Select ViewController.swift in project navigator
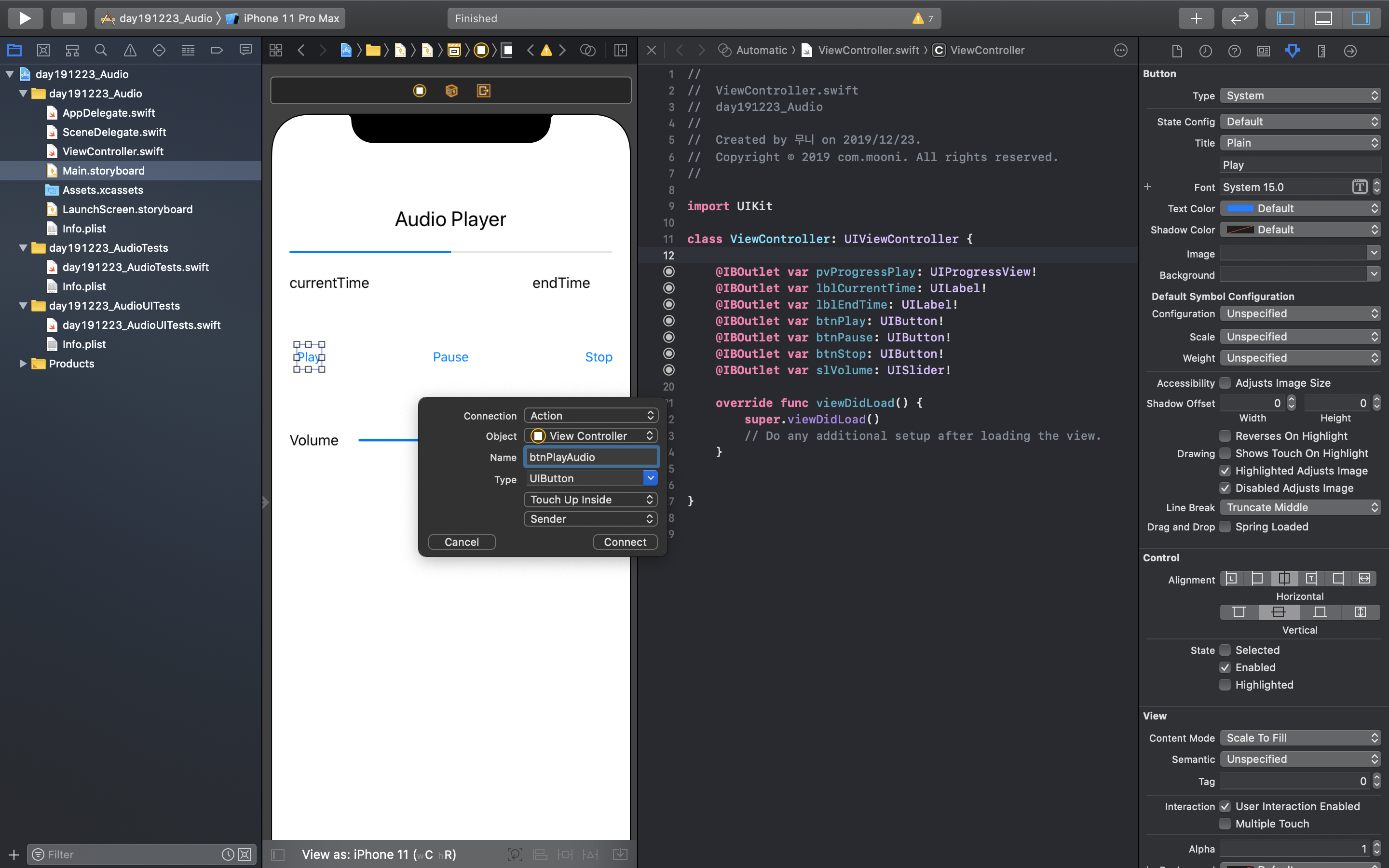Image resolution: width=1389 pixels, height=868 pixels. point(112,151)
